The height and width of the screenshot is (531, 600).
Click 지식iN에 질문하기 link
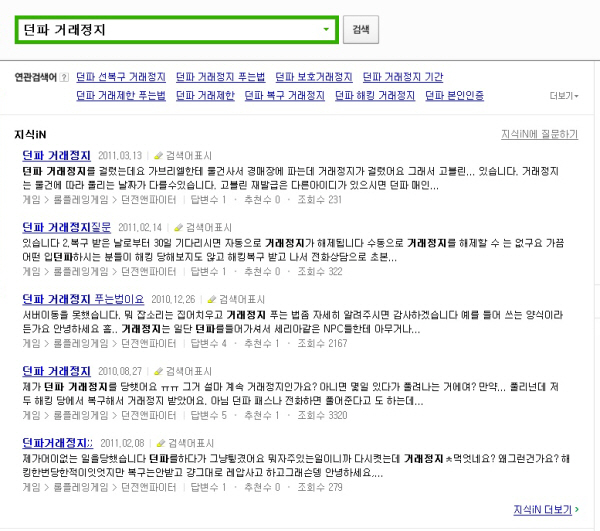click(x=540, y=134)
